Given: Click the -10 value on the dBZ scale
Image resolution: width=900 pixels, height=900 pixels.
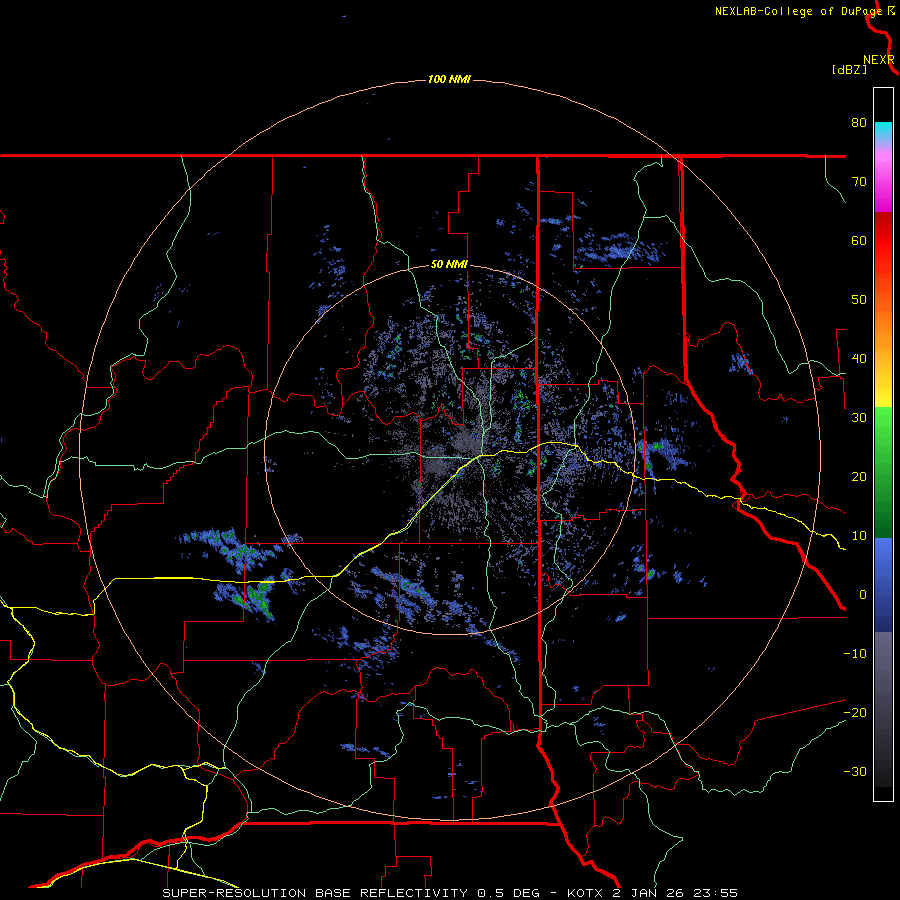Looking at the screenshot, I should point(855,654).
